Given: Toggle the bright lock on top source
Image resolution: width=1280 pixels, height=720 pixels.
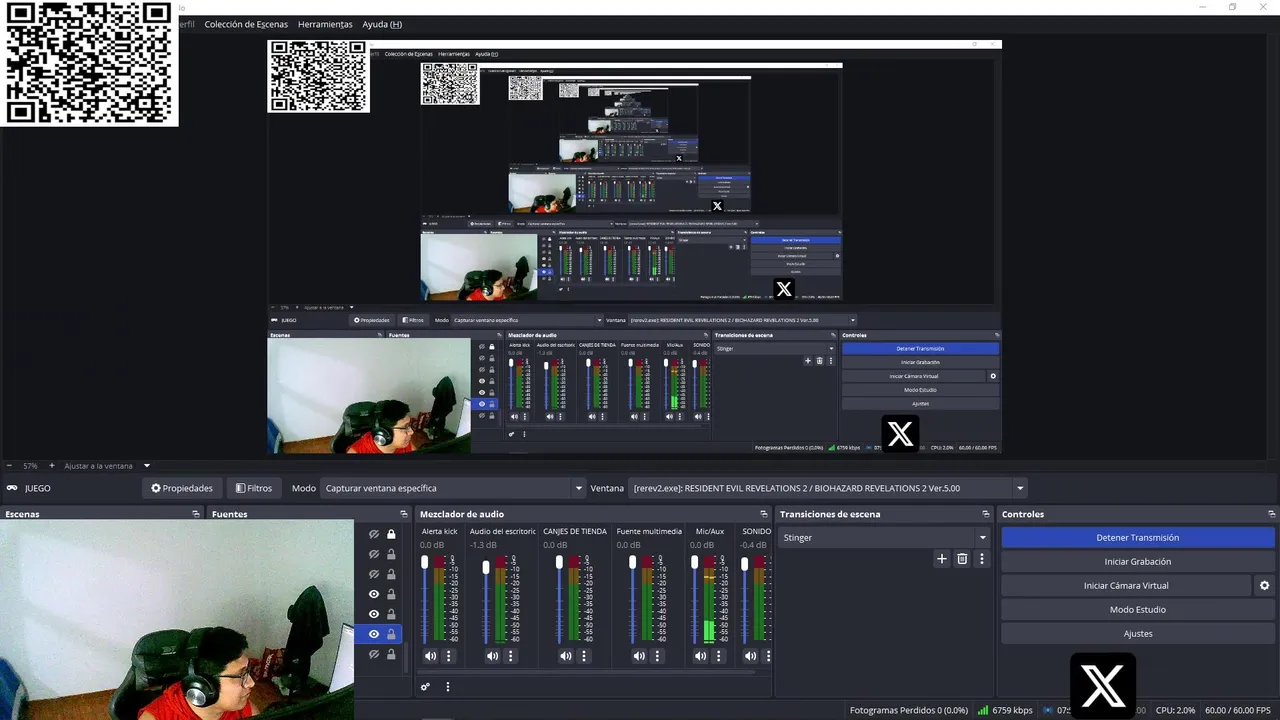Looking at the screenshot, I should pyautogui.click(x=391, y=534).
